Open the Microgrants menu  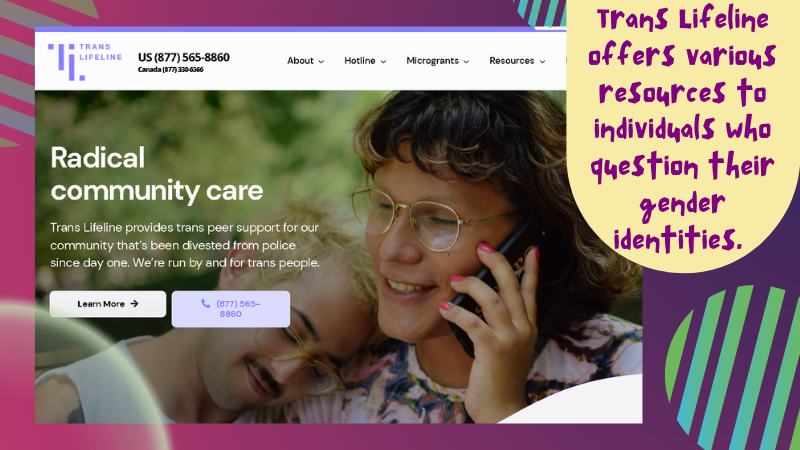point(437,61)
